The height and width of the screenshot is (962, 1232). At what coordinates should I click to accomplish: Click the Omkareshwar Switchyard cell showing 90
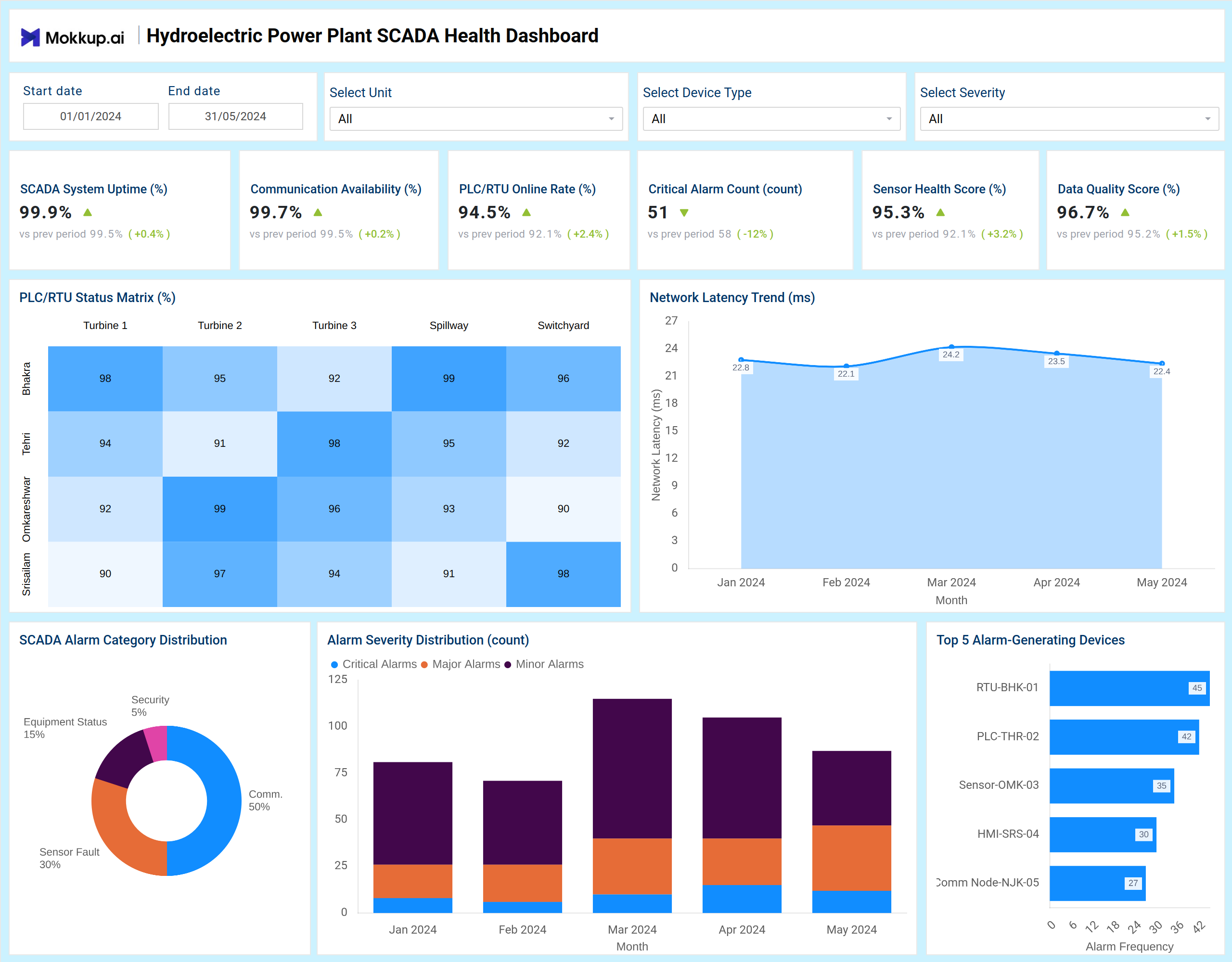click(x=564, y=509)
